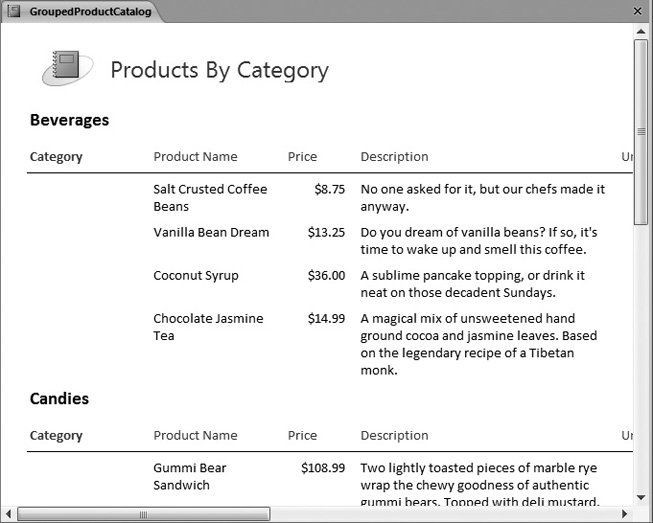Select the Beverages group heading
This screenshot has width=653, height=523.
[69, 120]
